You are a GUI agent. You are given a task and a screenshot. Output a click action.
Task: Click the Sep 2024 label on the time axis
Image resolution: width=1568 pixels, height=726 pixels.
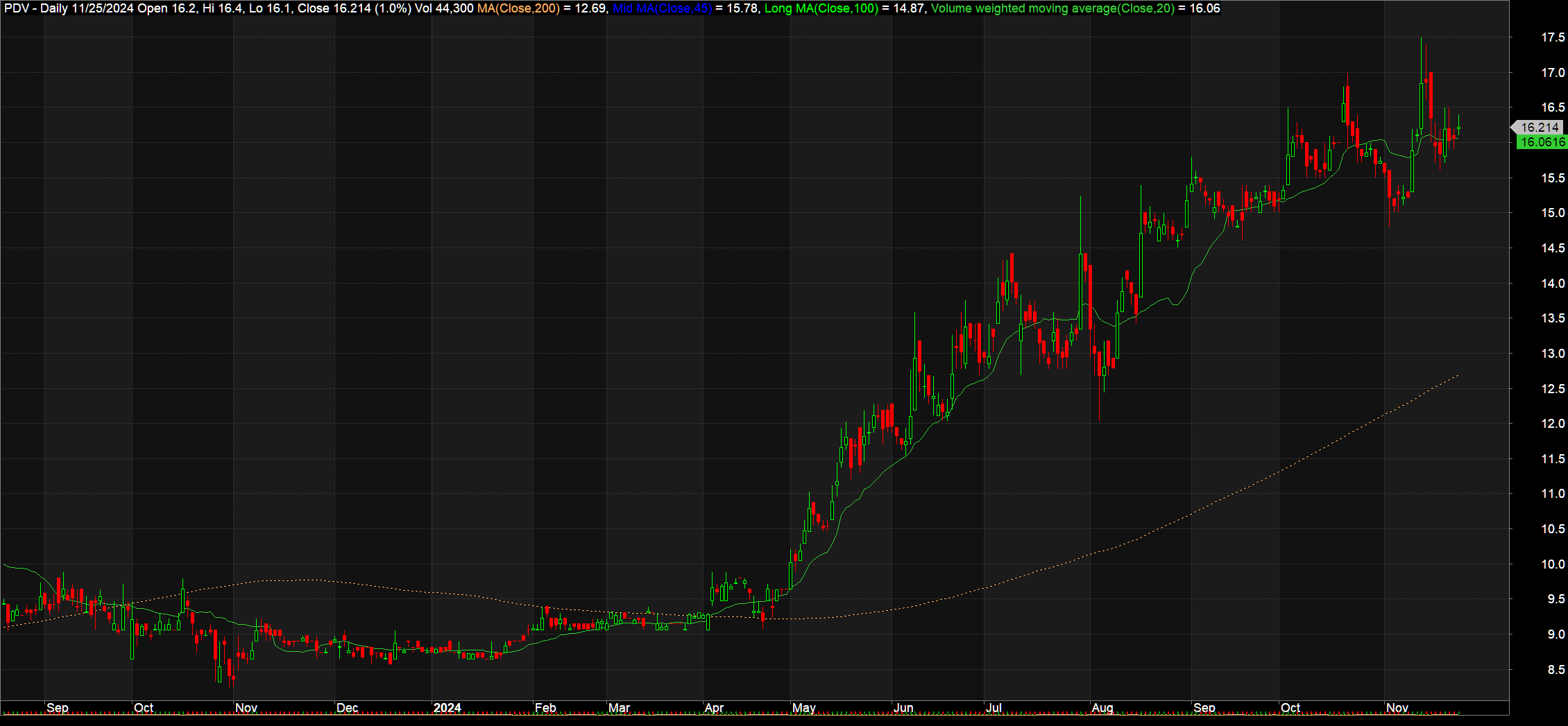(1204, 708)
